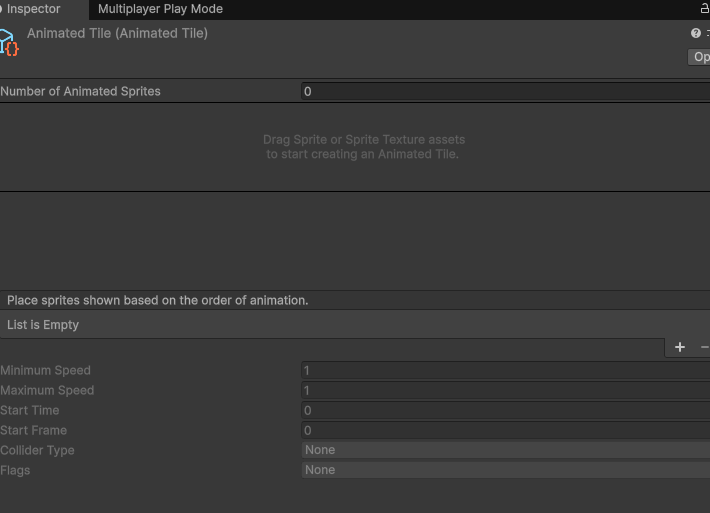This screenshot has width=710, height=513.
Task: Toggle the Inspector lock icon
Action: (x=705, y=8)
